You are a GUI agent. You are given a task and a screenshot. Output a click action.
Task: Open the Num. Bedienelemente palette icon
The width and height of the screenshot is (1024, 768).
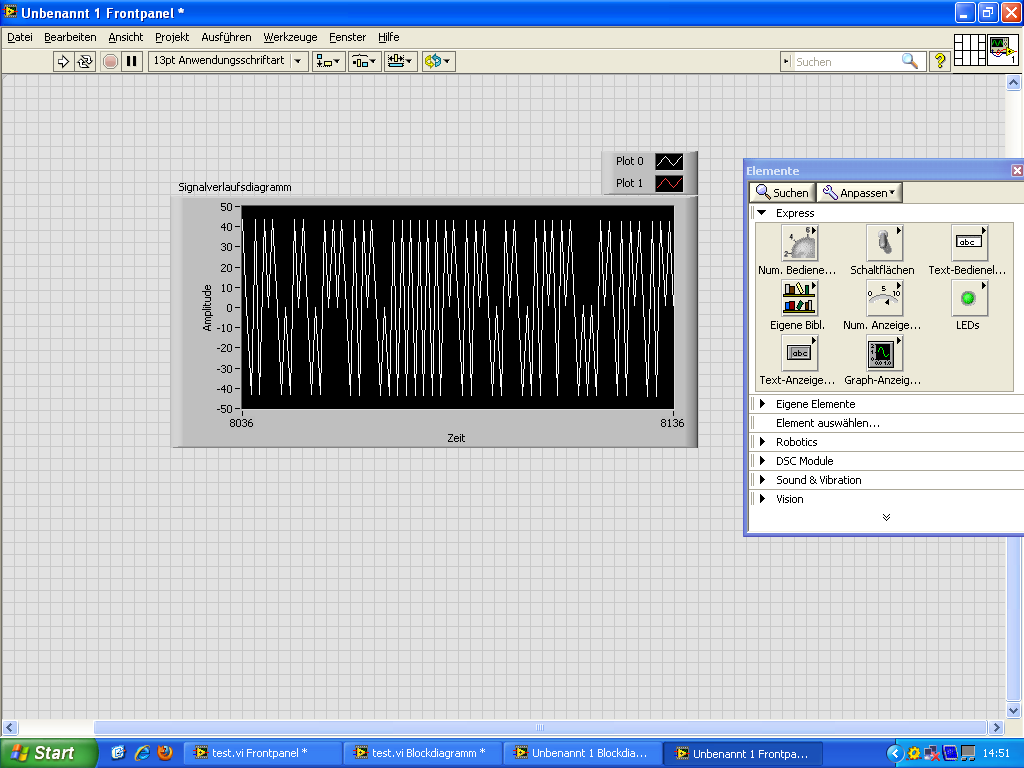pyautogui.click(x=800, y=242)
